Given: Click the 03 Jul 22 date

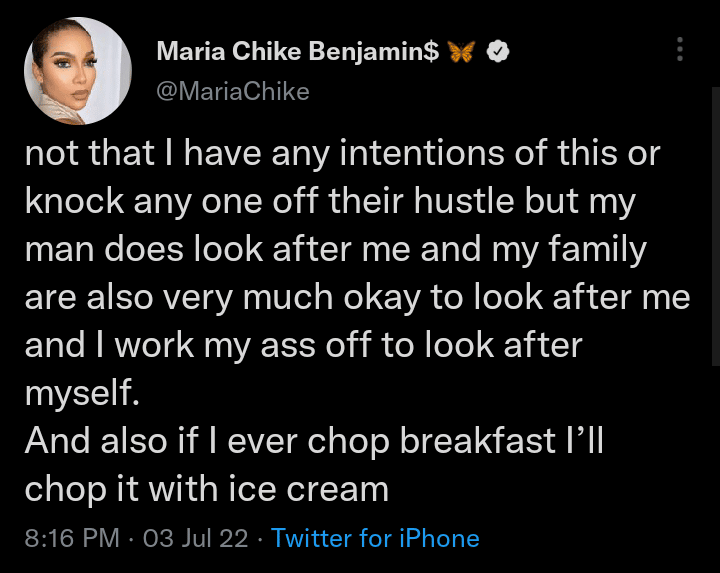Looking at the screenshot, I should pyautogui.click(x=195, y=539).
